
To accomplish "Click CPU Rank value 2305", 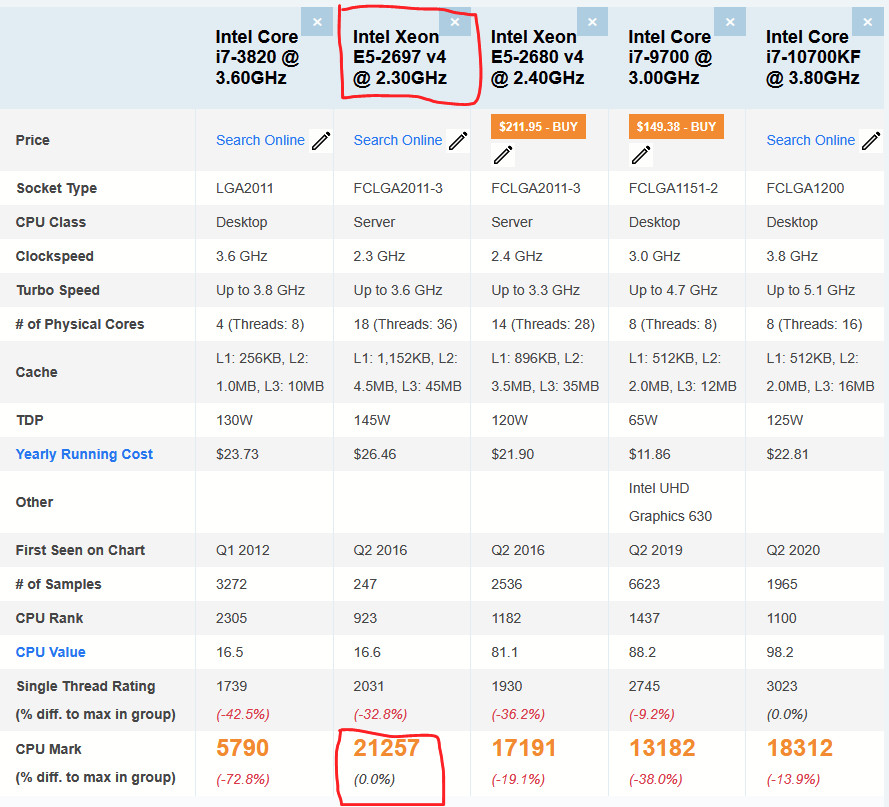I will click(x=231, y=618).
